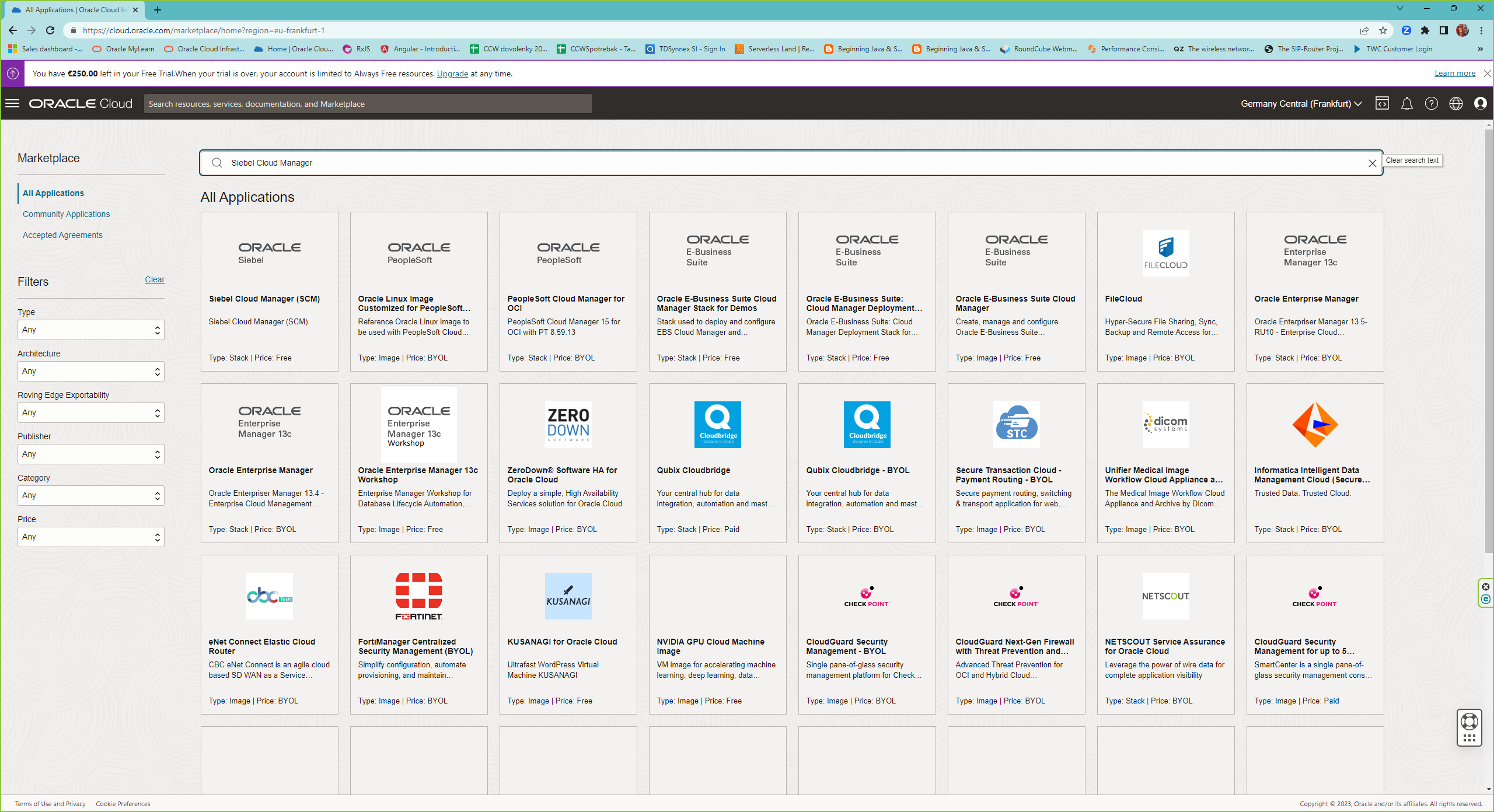The height and width of the screenshot is (812, 1494).
Task: Open the help question-mark icon
Action: (x=1431, y=103)
